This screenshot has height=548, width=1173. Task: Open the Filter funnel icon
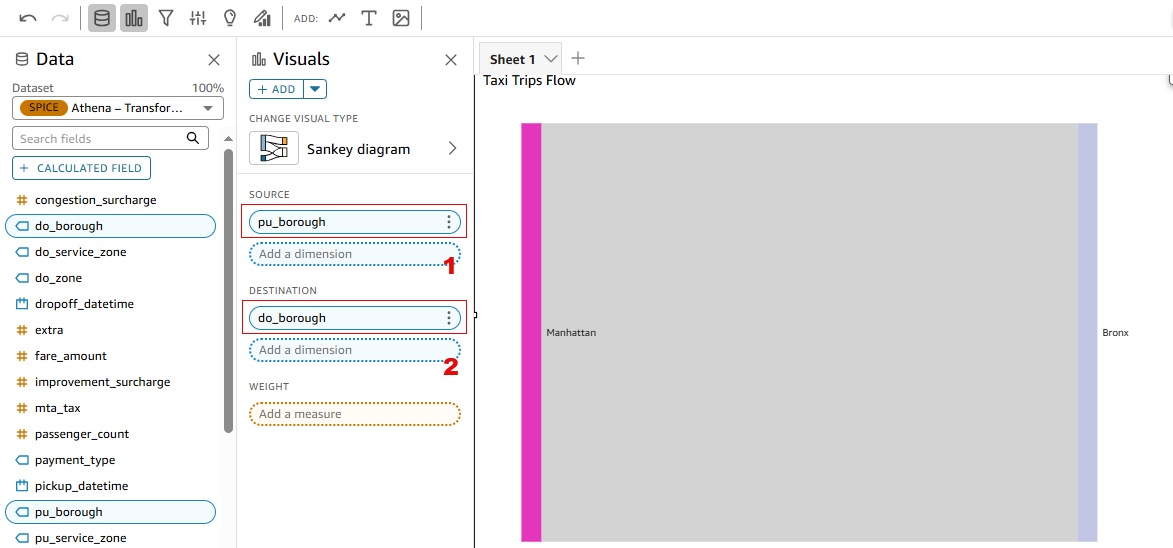(166, 18)
